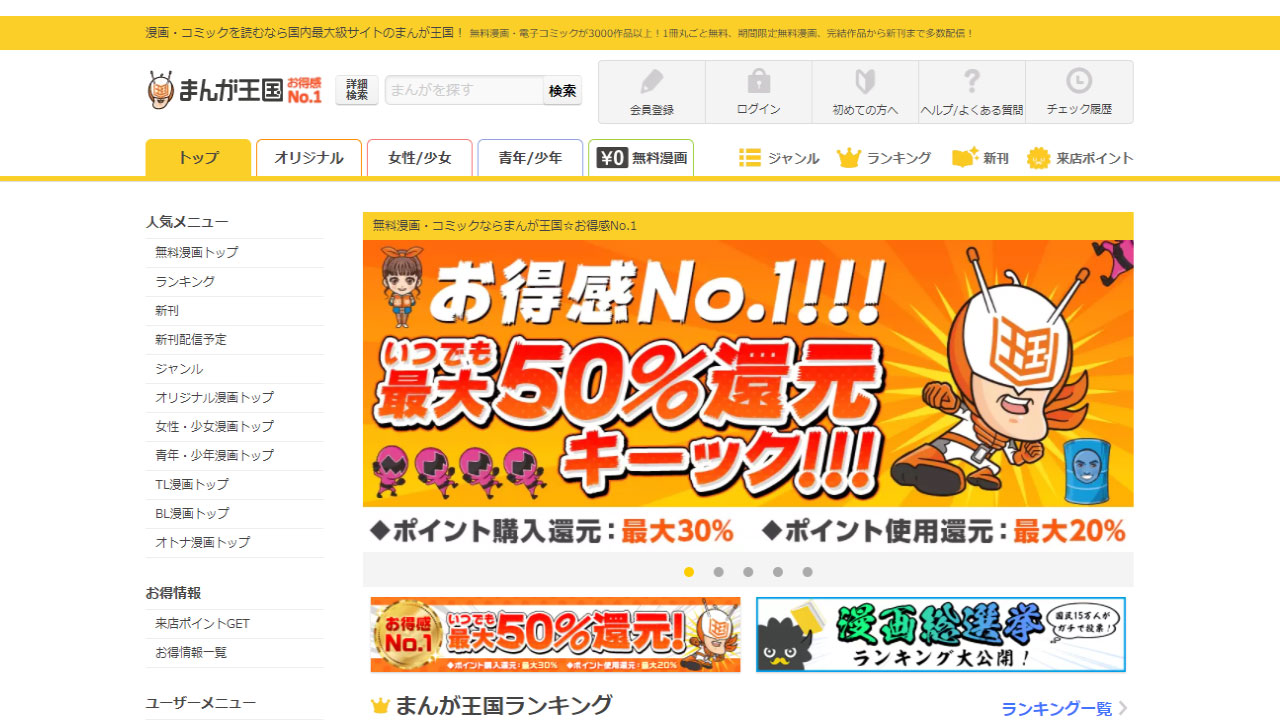Expand ランキング一覧 chevron link
This screenshot has height=720, width=1280.
point(1122,708)
